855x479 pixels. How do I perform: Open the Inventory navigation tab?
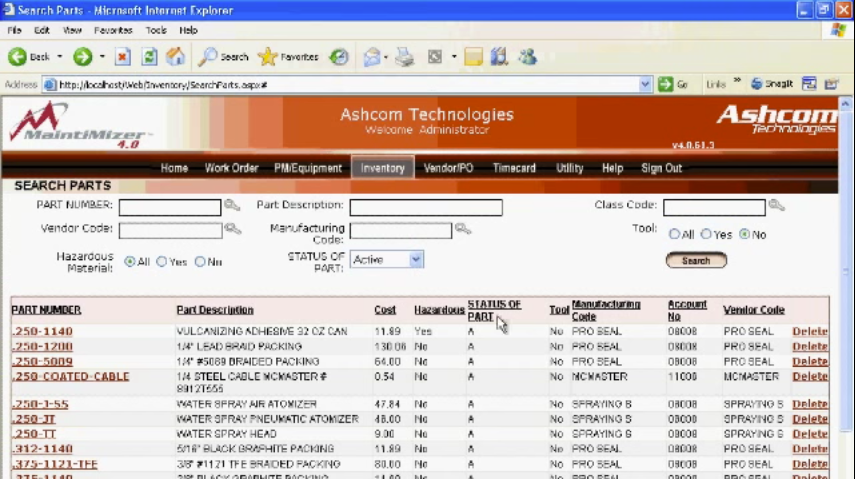tap(383, 168)
